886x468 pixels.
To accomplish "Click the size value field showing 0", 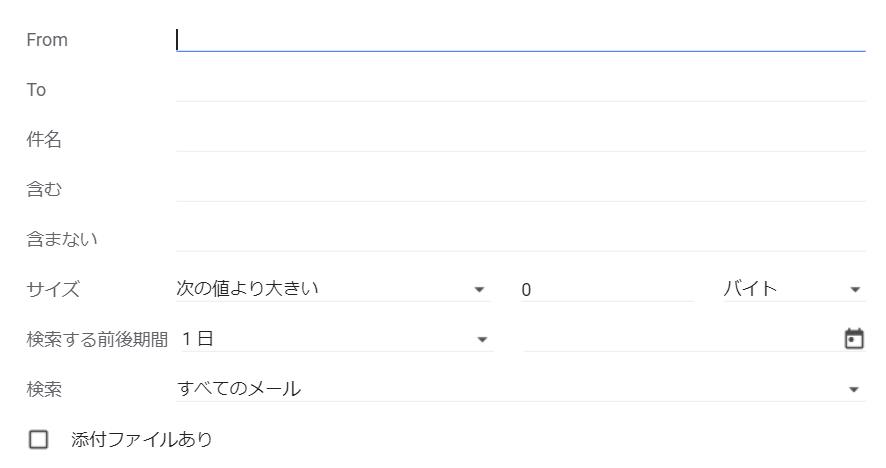I will coord(605,290).
